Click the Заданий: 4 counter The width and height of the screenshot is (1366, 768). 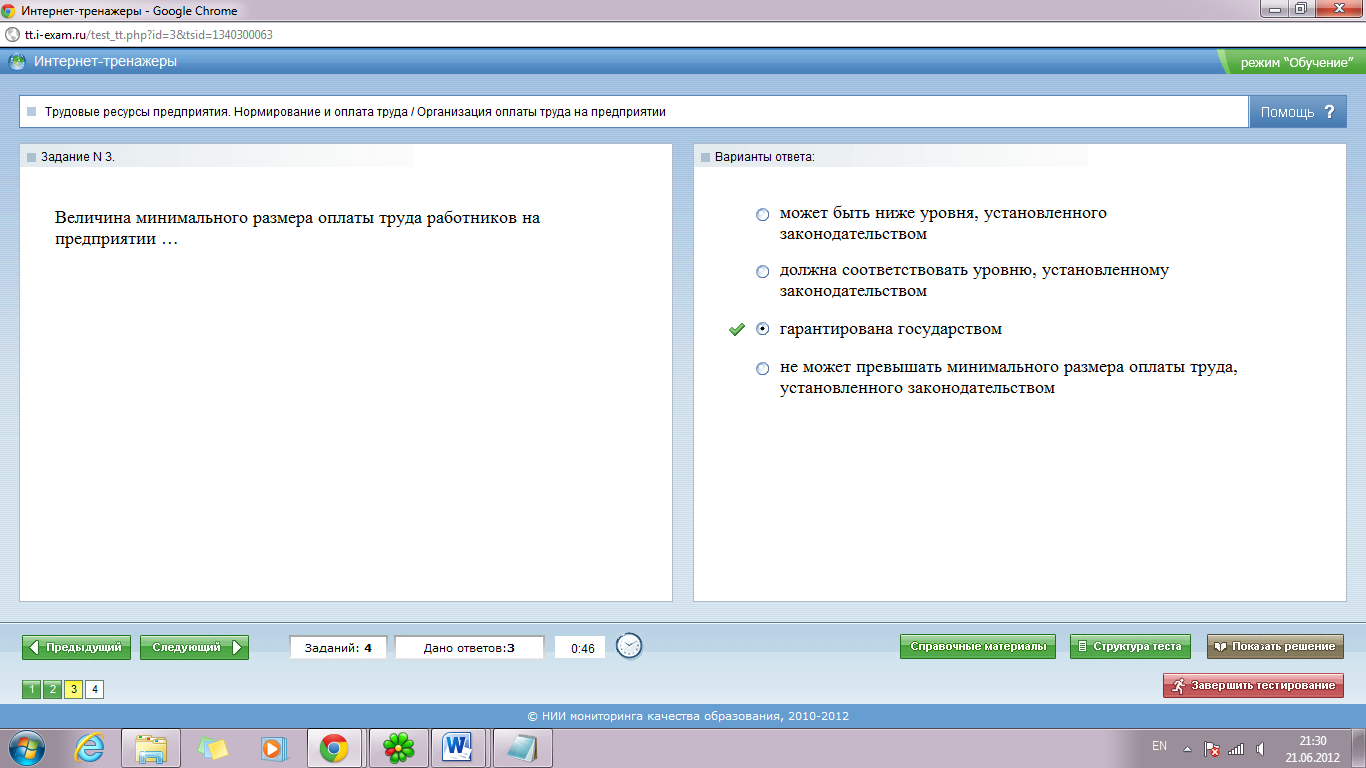(340, 648)
